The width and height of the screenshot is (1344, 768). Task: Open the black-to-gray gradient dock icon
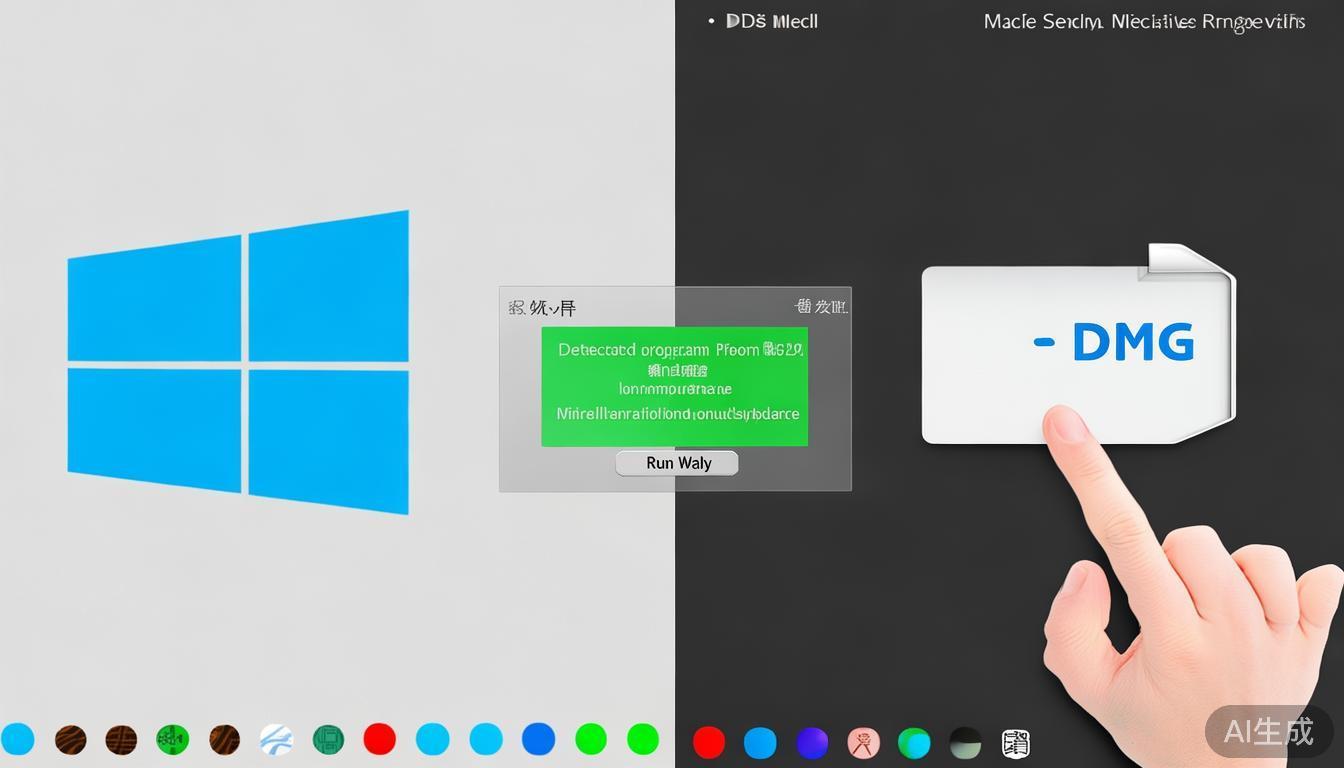tap(965, 743)
